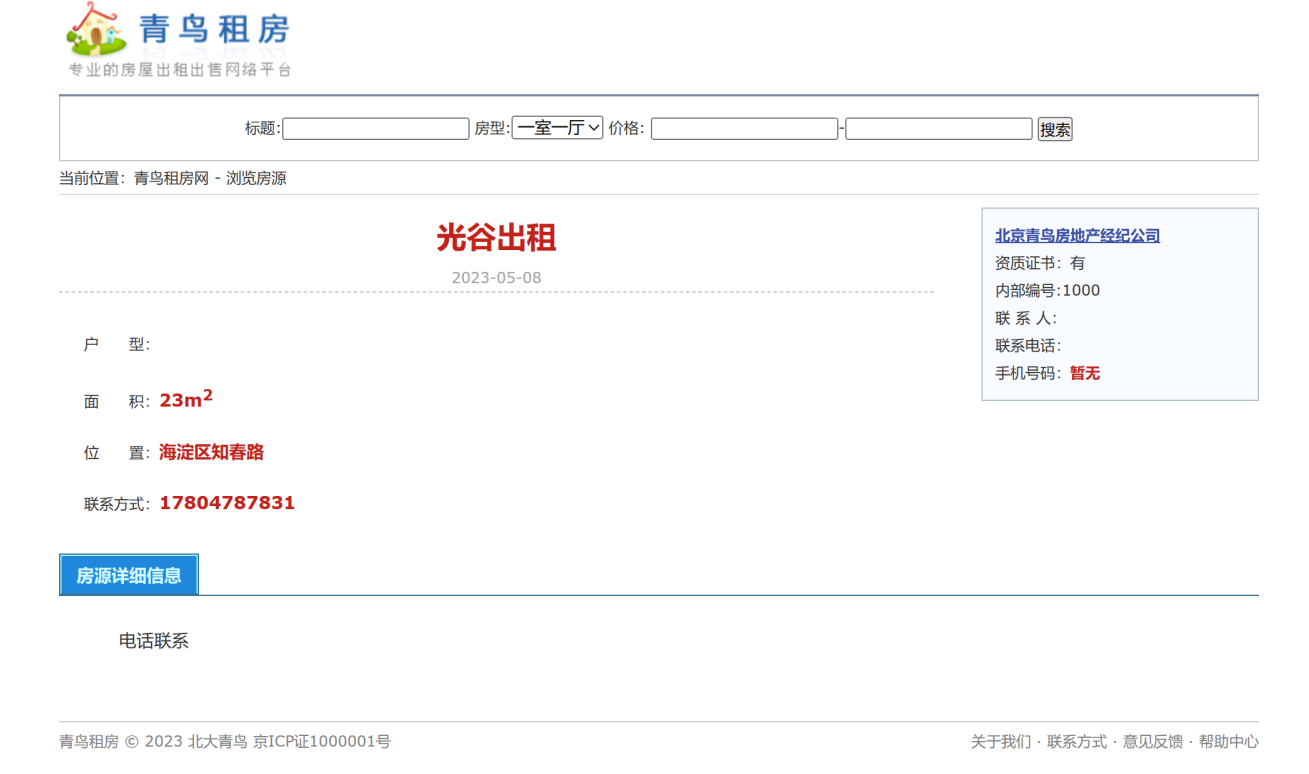This screenshot has height=774, width=1309.
Task: Open the 北京青鸟房地产经纪公司 link
Action: click(1077, 236)
